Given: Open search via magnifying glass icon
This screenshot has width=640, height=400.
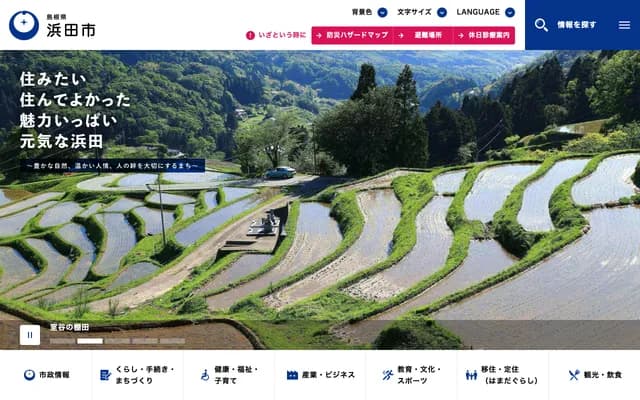Looking at the screenshot, I should (541, 25).
